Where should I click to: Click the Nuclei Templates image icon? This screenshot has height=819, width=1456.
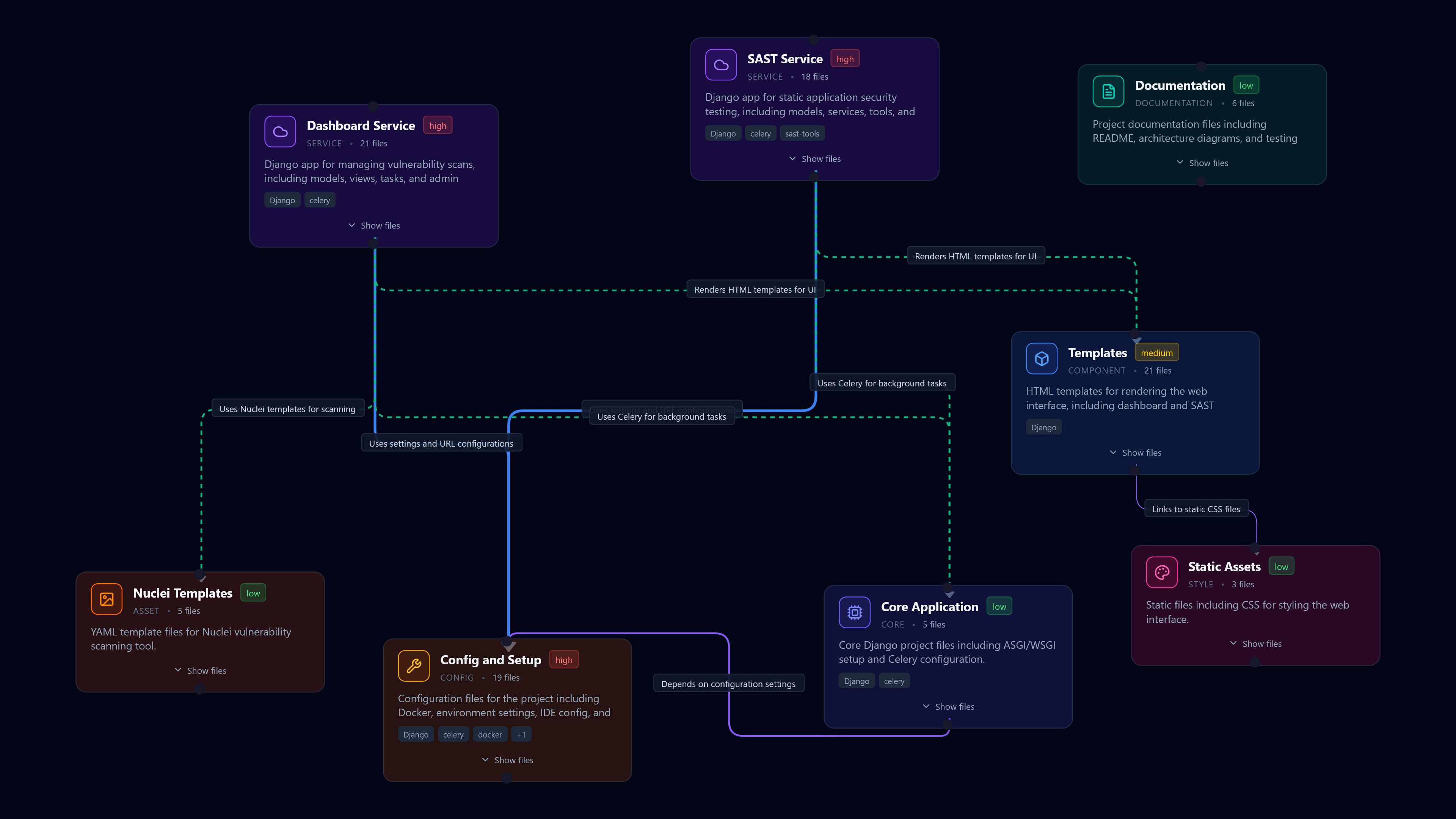[106, 599]
